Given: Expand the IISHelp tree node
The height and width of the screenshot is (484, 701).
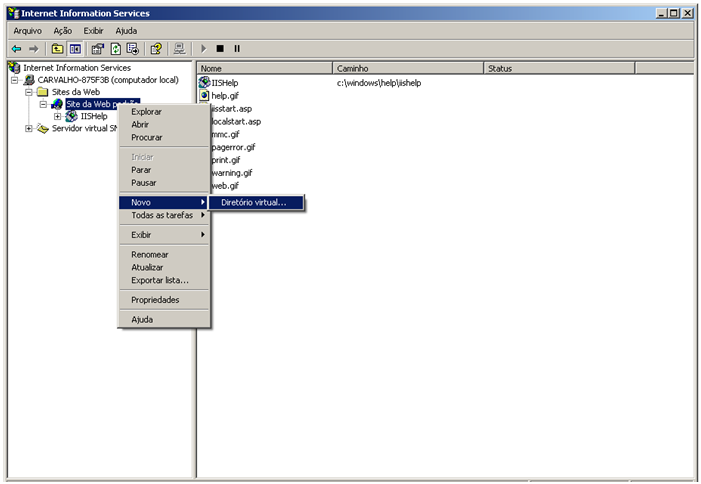Looking at the screenshot, I should point(57,116).
